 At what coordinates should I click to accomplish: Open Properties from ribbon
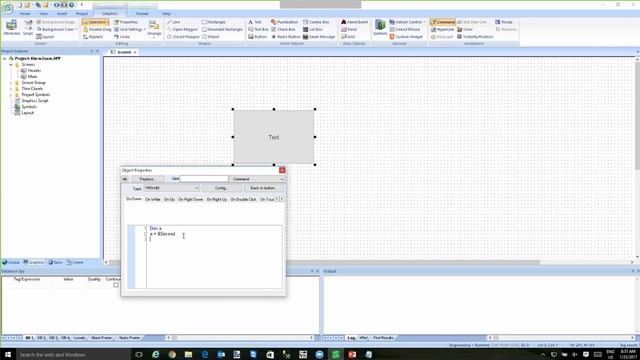[126, 22]
